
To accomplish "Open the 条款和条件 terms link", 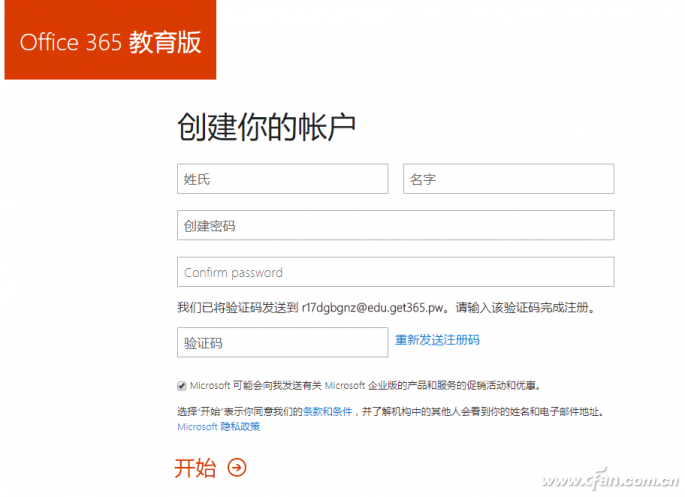I will click(328, 411).
